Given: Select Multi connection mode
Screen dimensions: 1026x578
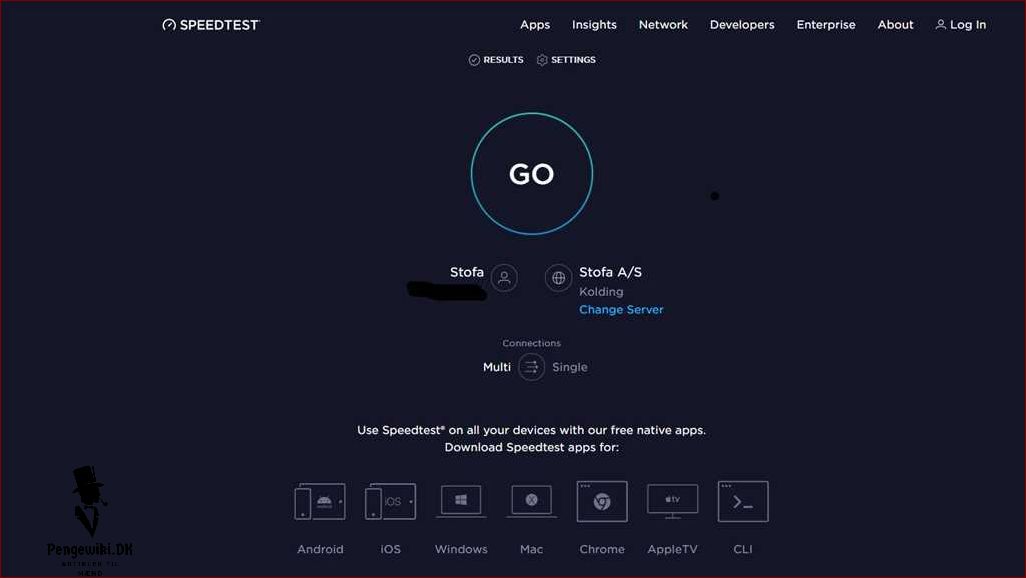Looking at the screenshot, I should point(496,367).
